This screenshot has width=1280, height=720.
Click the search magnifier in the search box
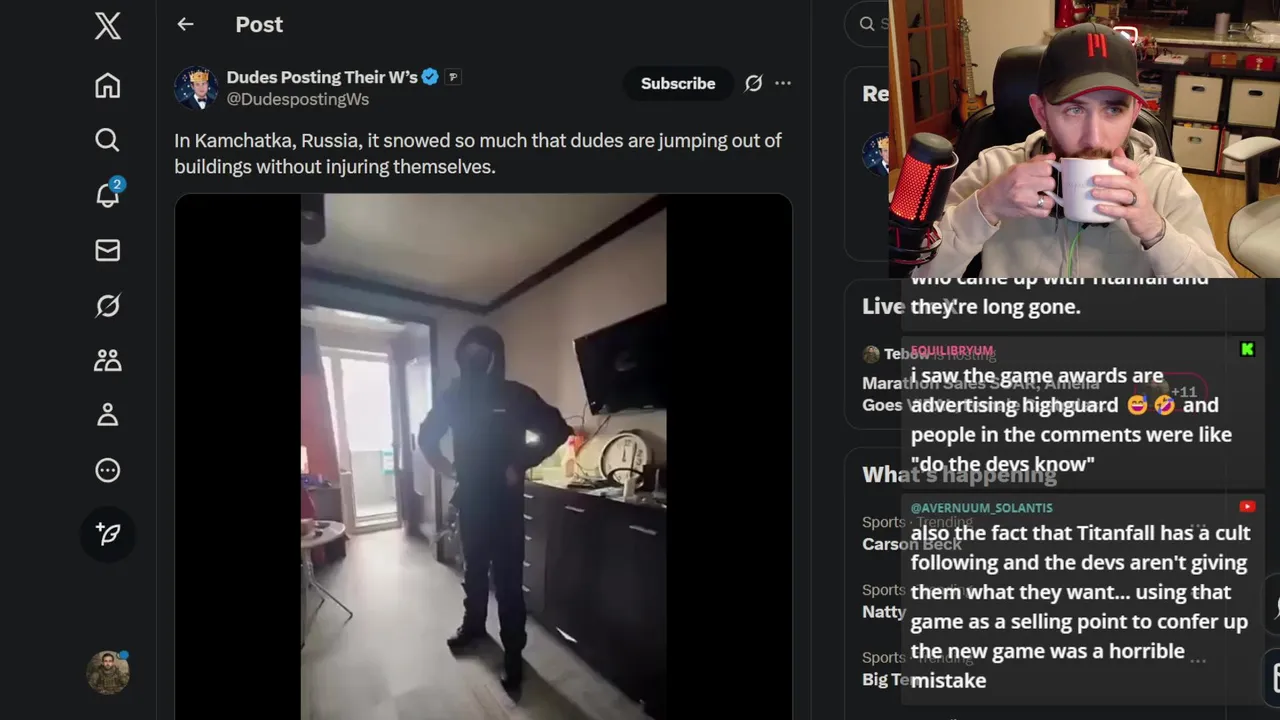(x=867, y=24)
